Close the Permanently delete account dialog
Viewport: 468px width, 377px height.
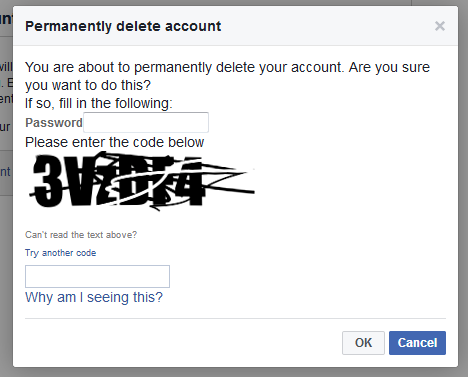[x=440, y=26]
